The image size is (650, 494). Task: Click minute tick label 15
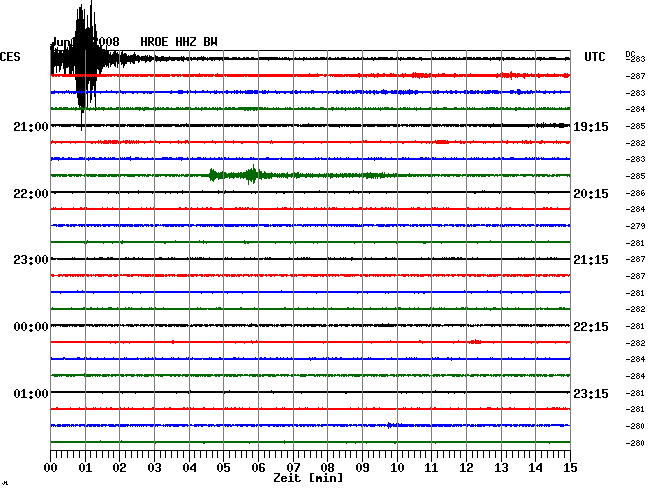point(570,468)
